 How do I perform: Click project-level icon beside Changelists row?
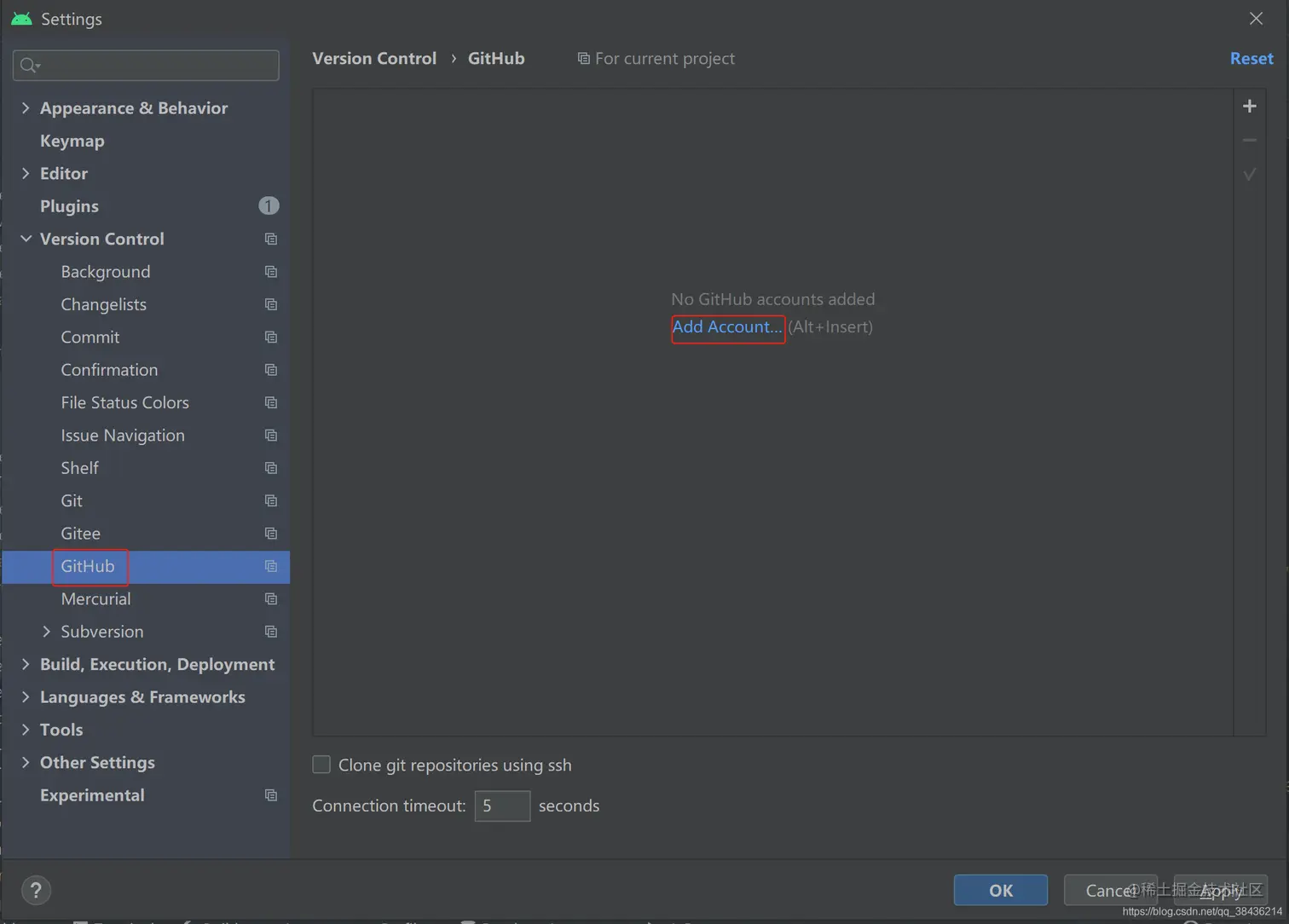coord(271,305)
